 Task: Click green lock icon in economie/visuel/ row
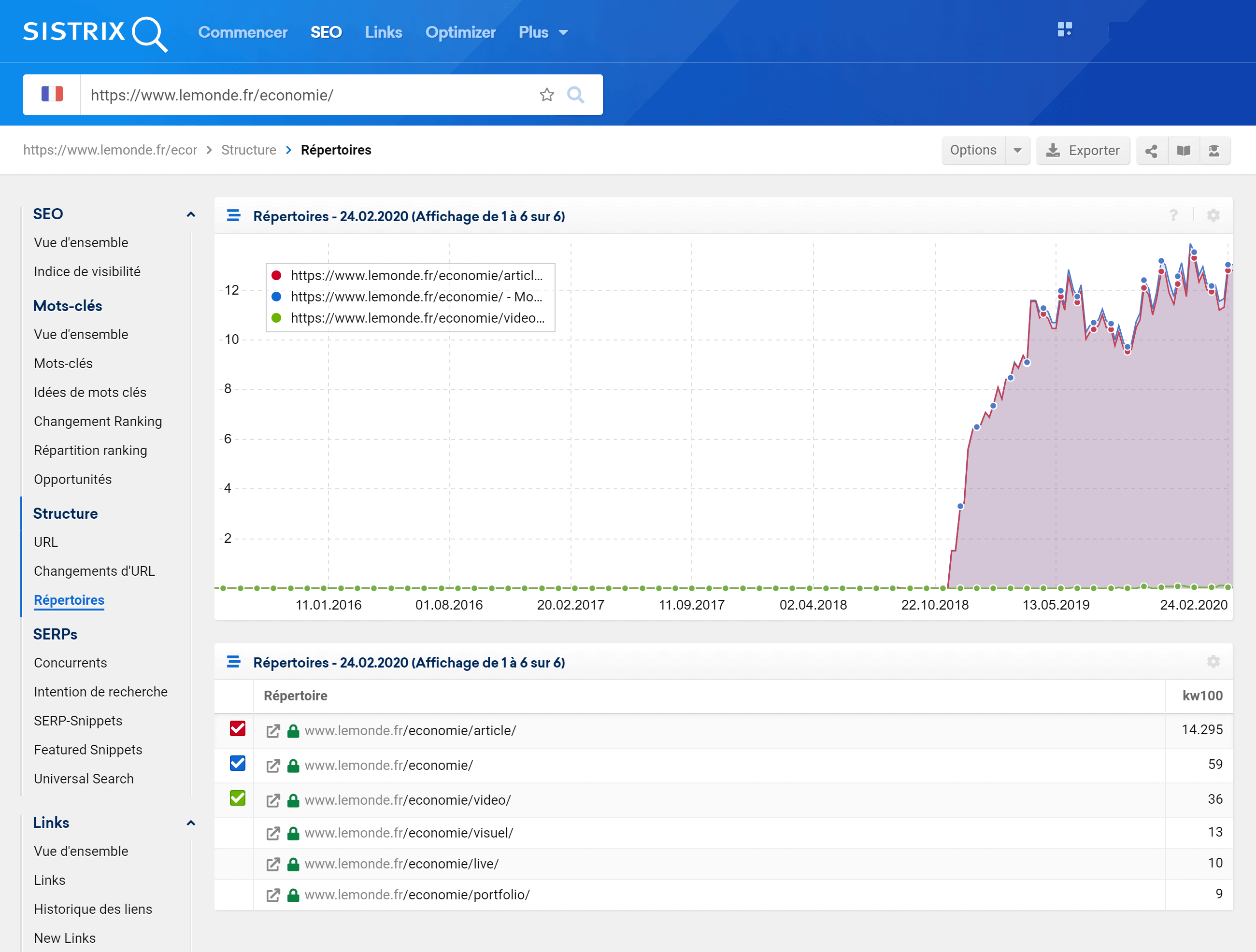pyautogui.click(x=293, y=833)
